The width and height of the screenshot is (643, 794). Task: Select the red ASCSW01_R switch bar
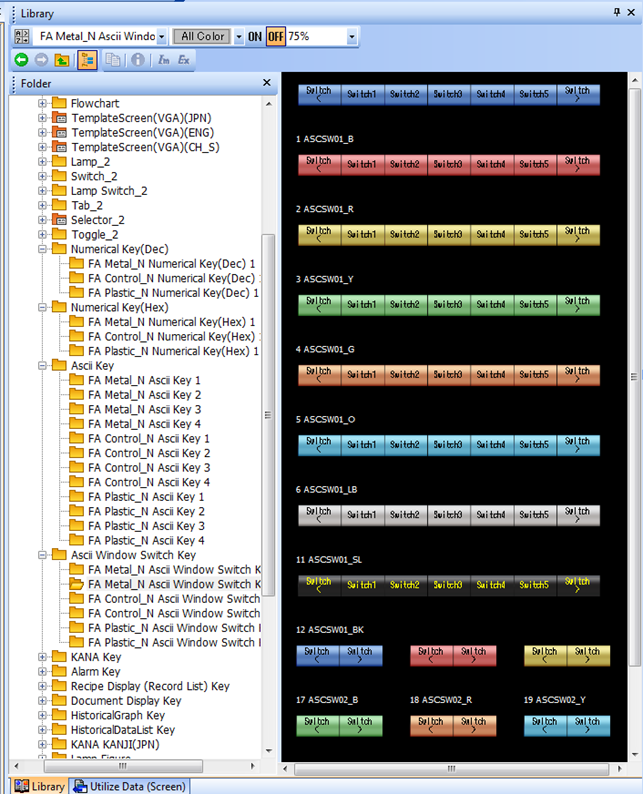point(449,164)
